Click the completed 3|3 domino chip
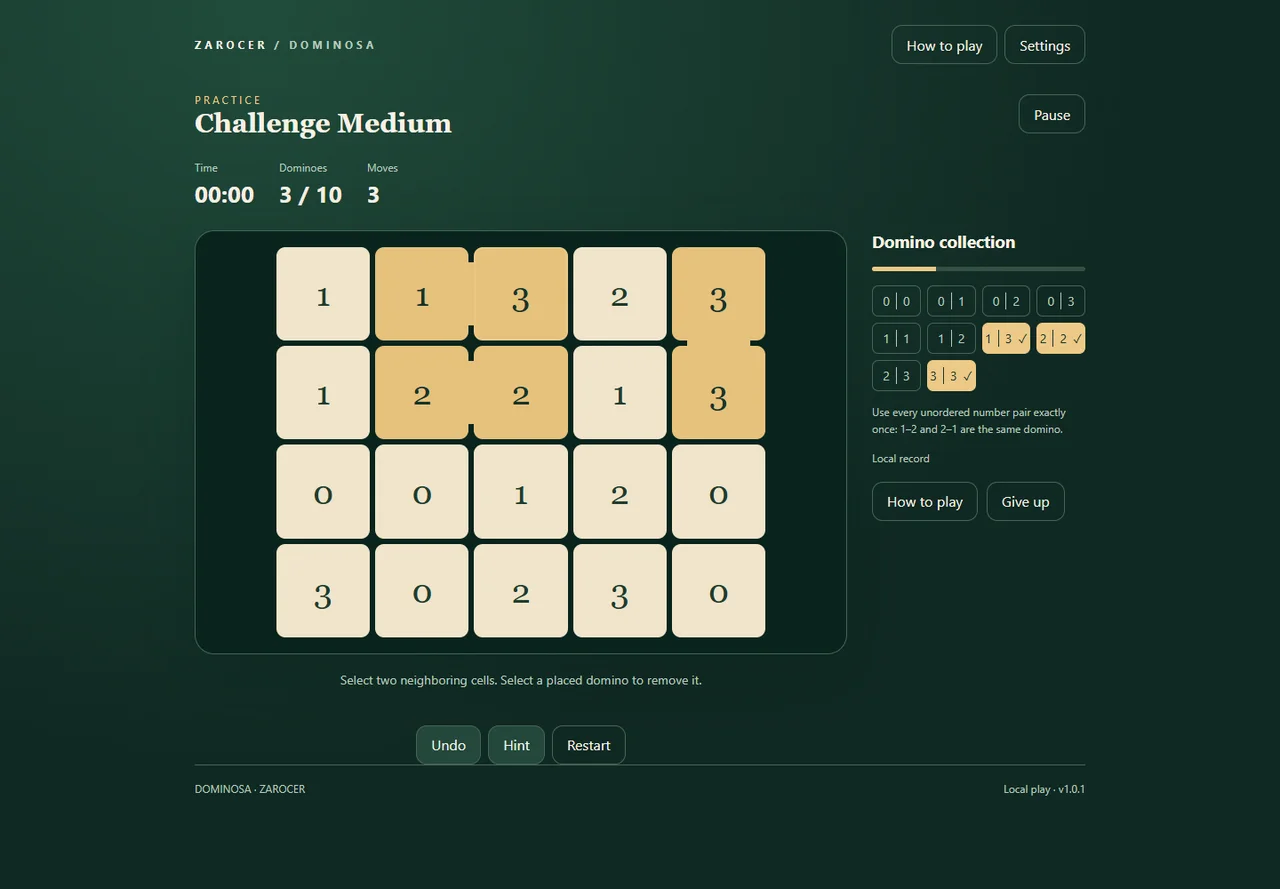Image resolution: width=1280 pixels, height=889 pixels. coord(951,375)
